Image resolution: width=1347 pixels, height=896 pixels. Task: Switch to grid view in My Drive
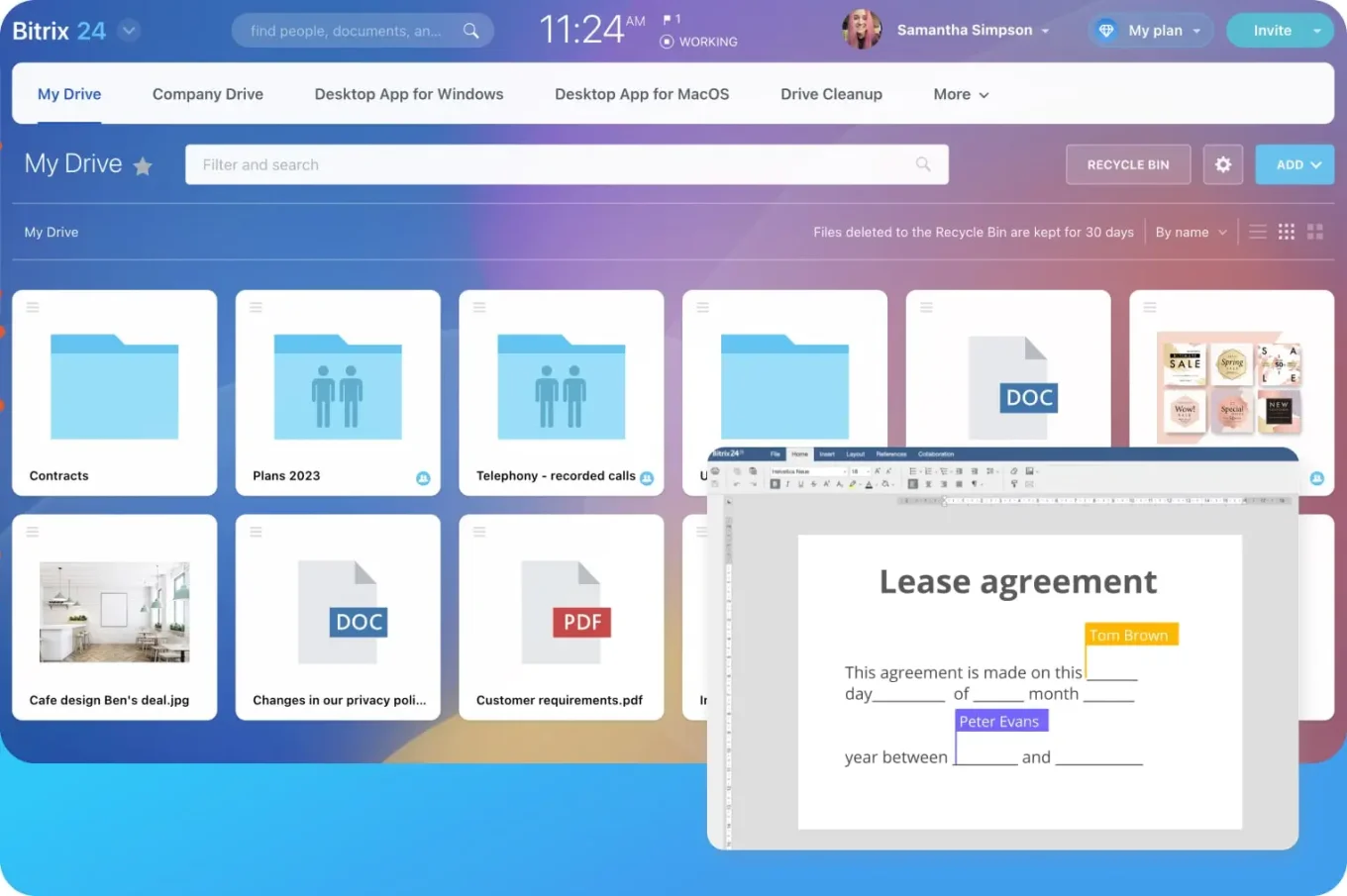coord(1287,232)
